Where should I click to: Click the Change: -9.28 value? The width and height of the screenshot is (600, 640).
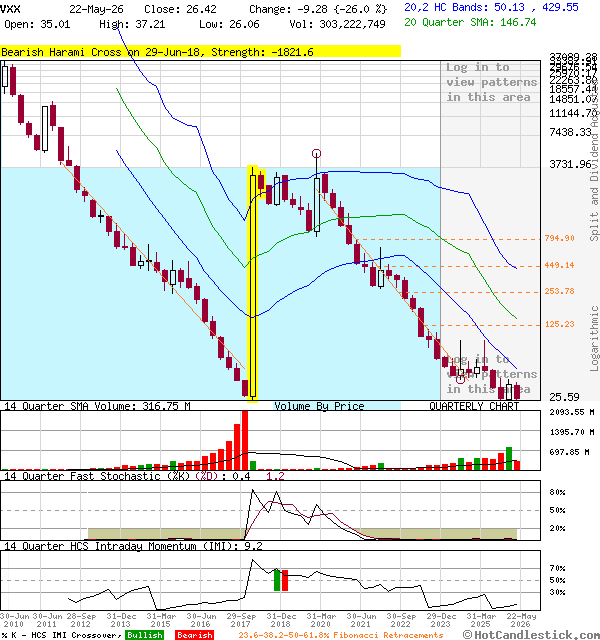point(318,9)
